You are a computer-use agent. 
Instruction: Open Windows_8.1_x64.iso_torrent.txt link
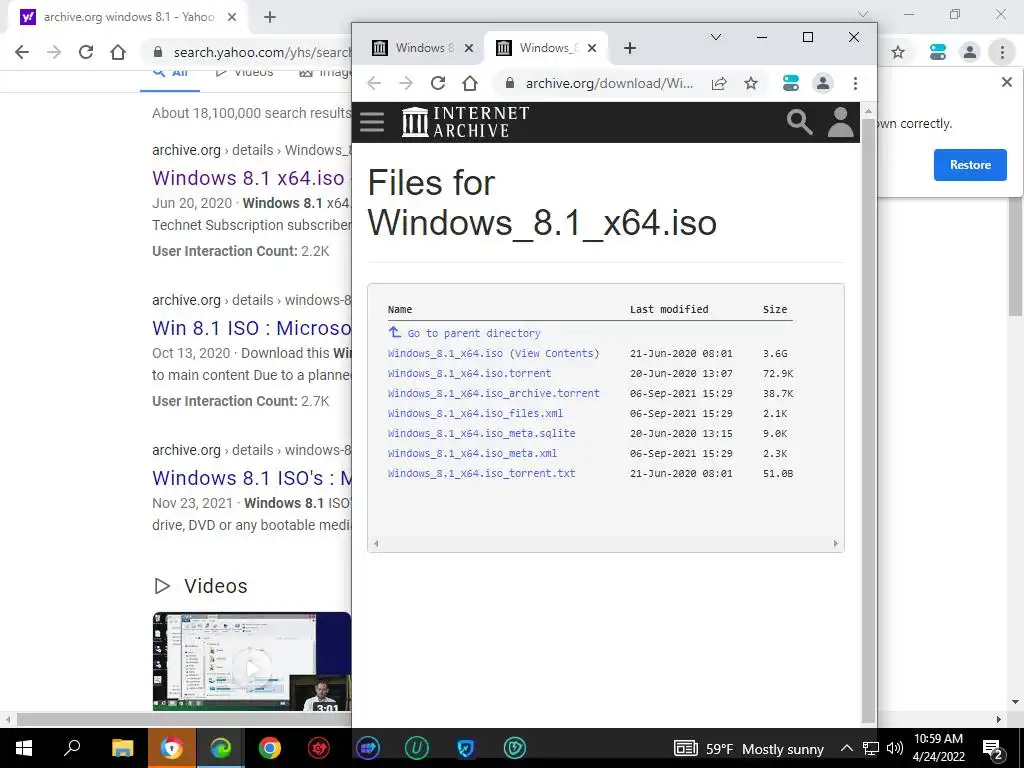click(482, 473)
